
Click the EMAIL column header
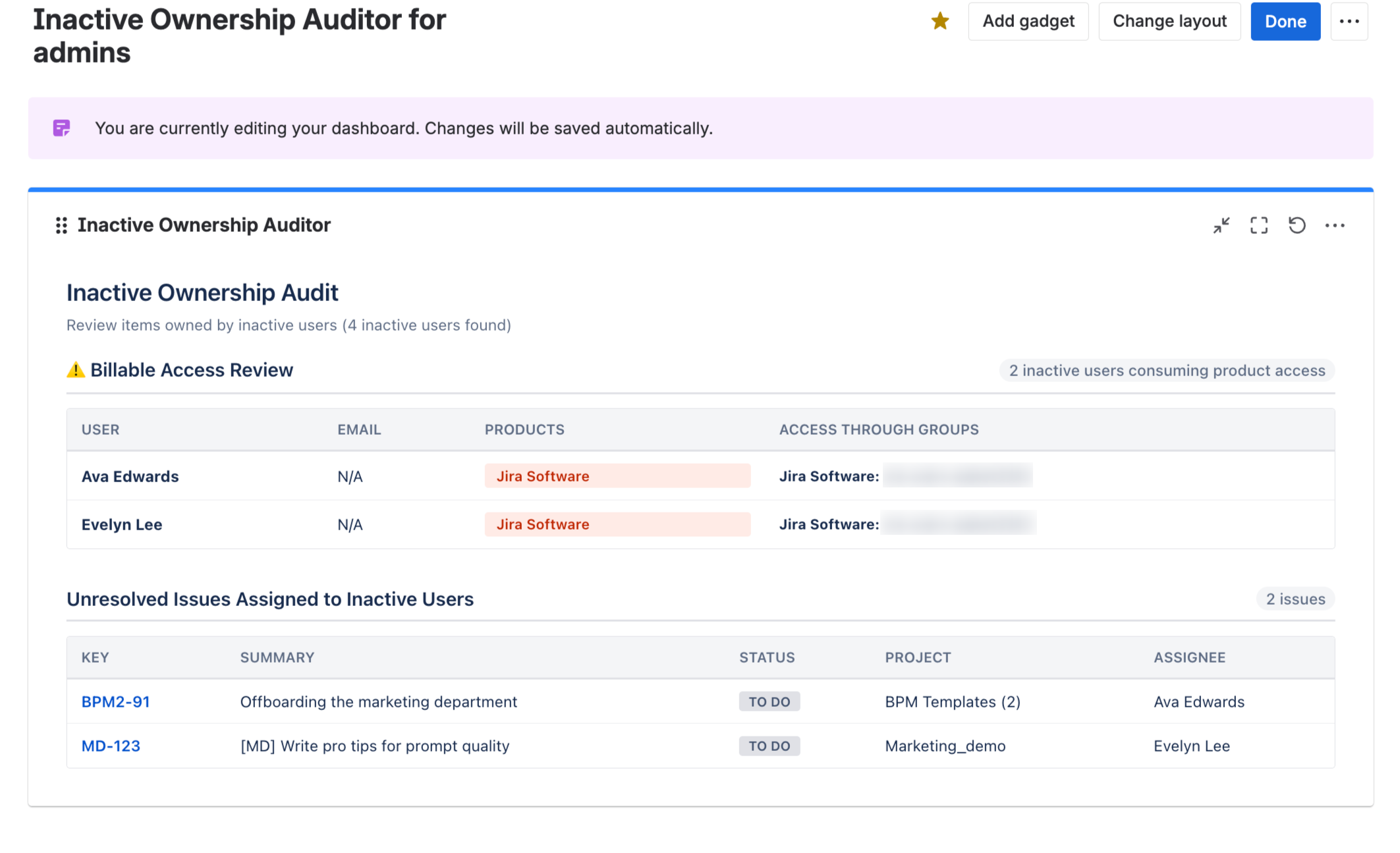(359, 429)
